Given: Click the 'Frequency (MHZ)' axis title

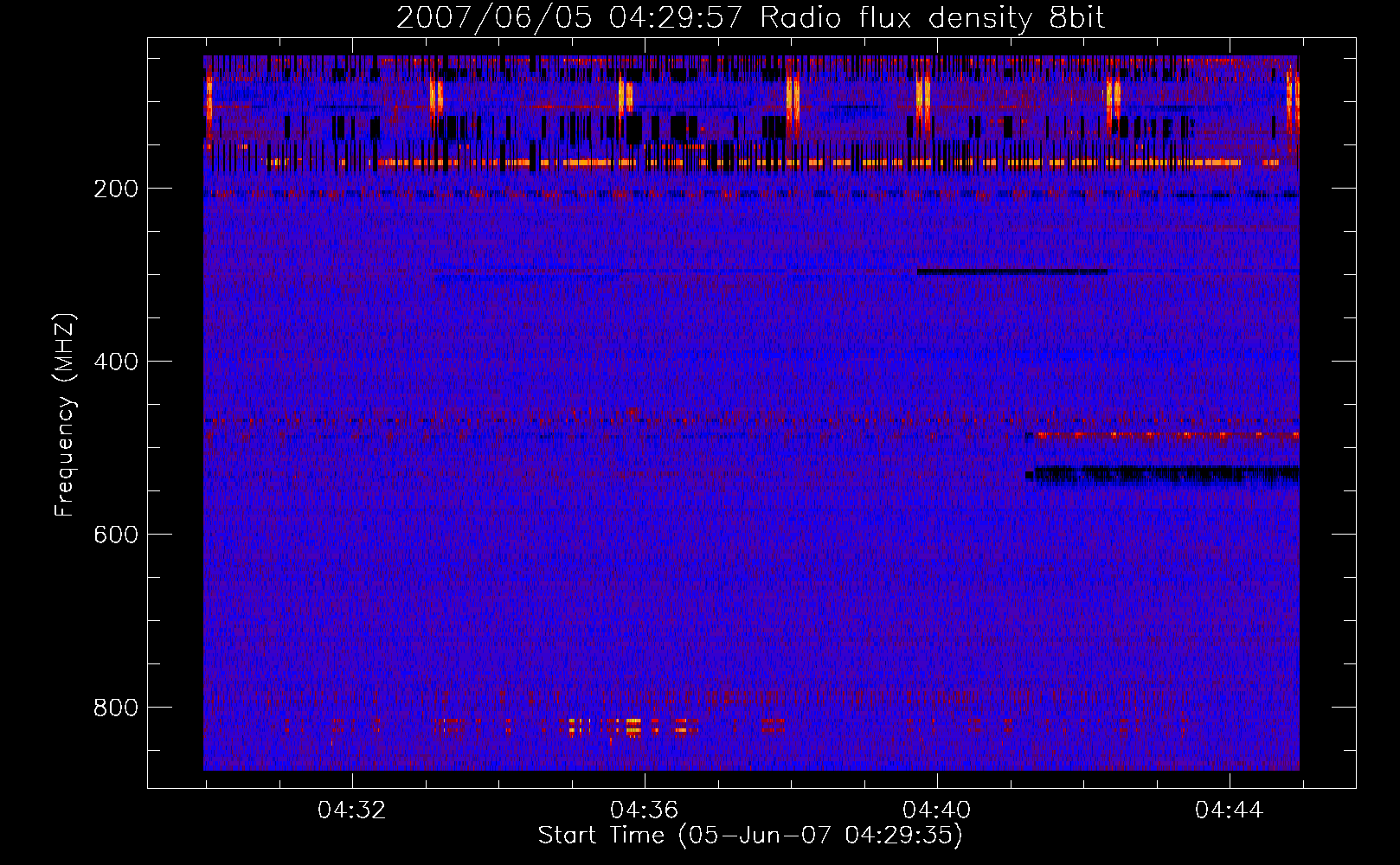Looking at the screenshot, I should (65, 414).
